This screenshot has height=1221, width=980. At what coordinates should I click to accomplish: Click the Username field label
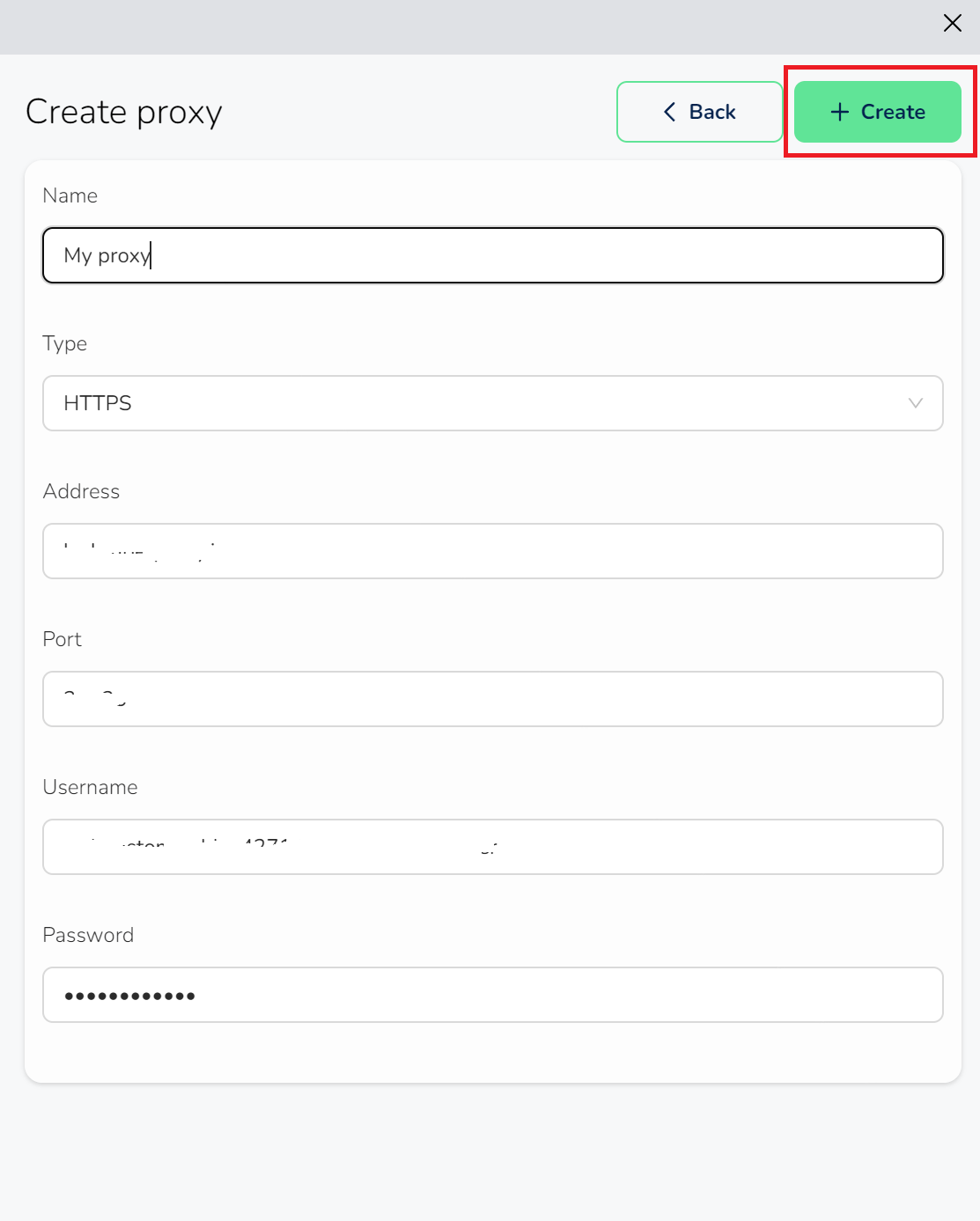point(91,787)
